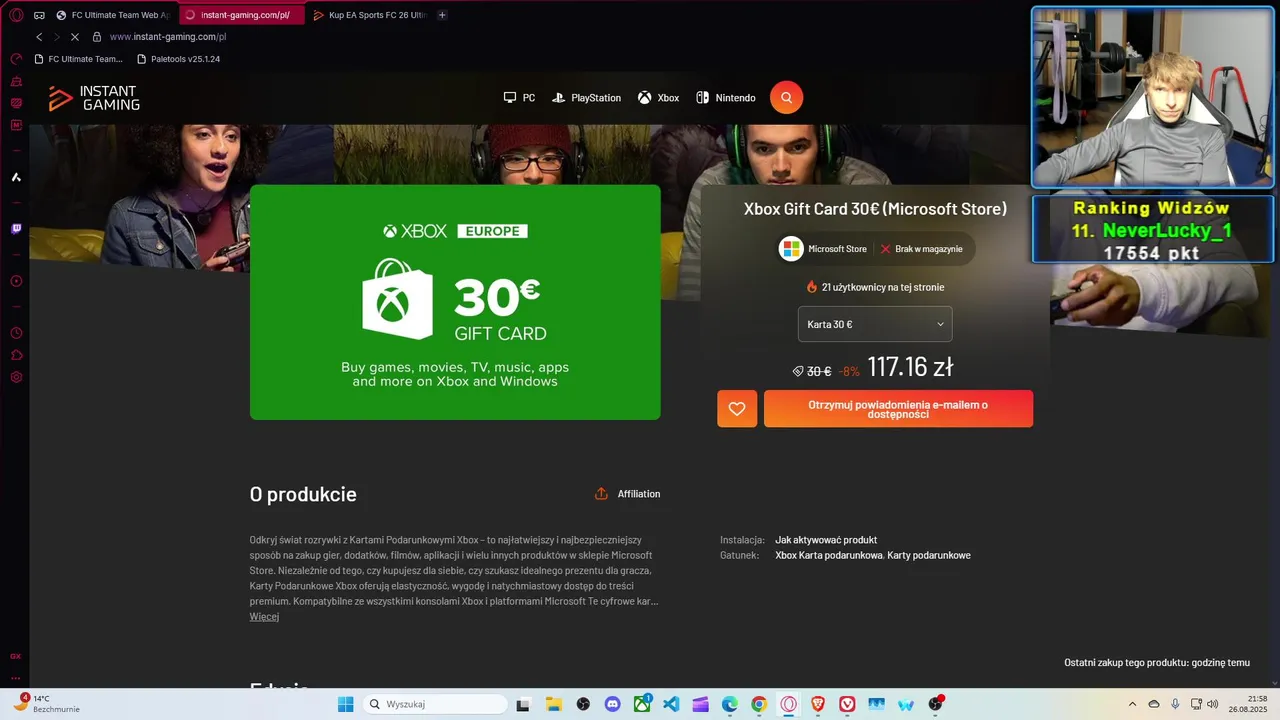Open Brave browser from taskbar

[x=818, y=705]
